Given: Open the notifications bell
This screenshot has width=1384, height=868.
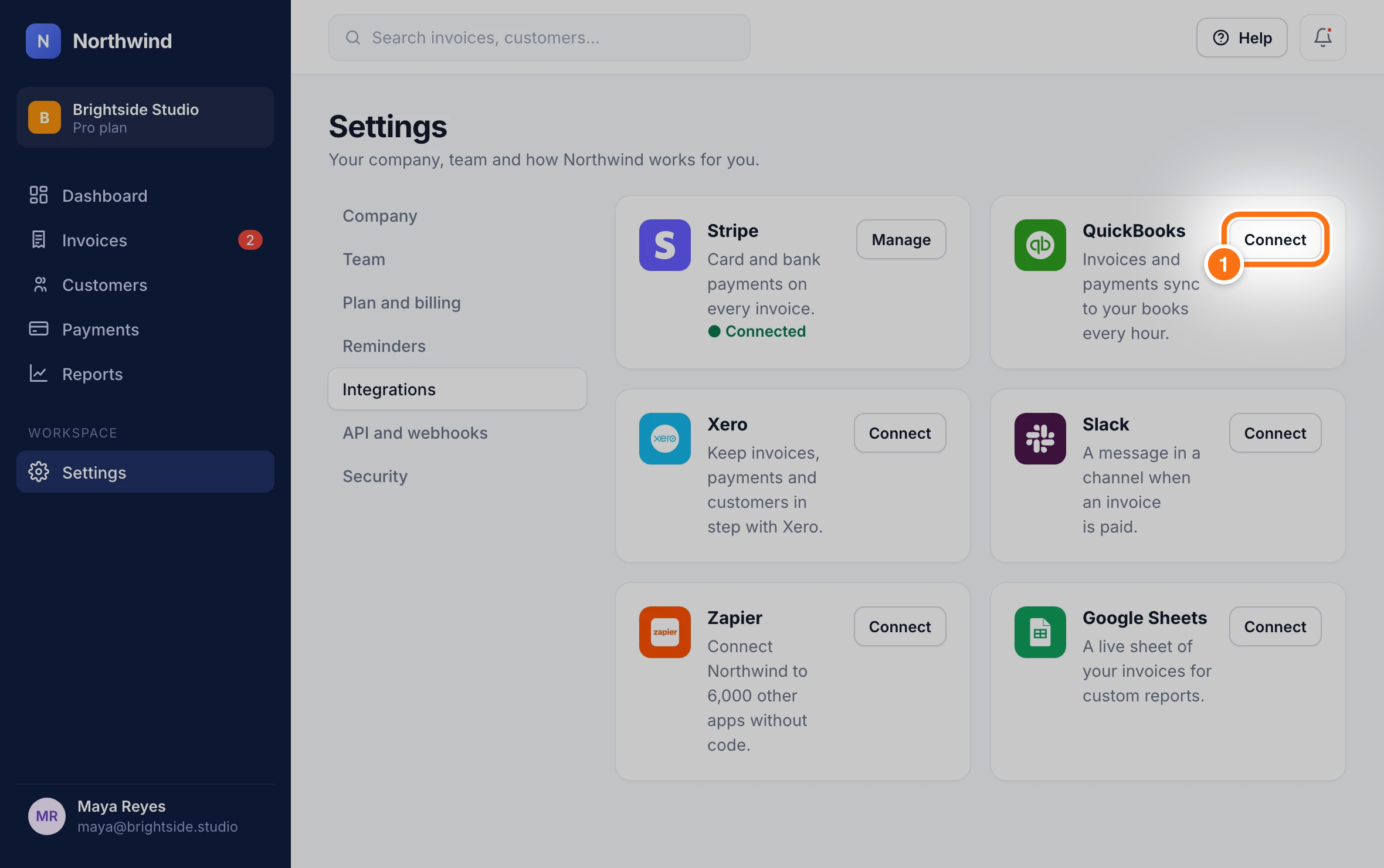Looking at the screenshot, I should pyautogui.click(x=1322, y=38).
